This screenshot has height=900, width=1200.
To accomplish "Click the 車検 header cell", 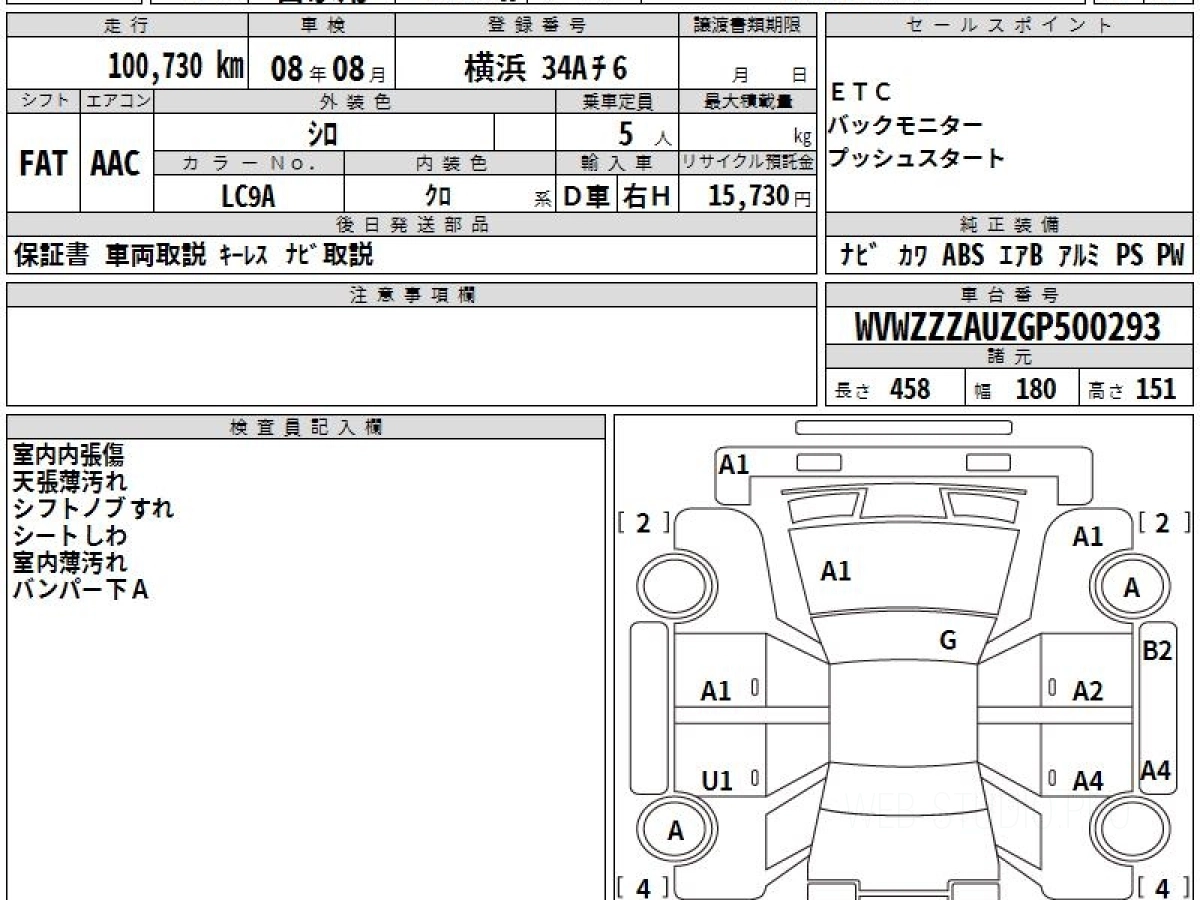I will tap(321, 26).
